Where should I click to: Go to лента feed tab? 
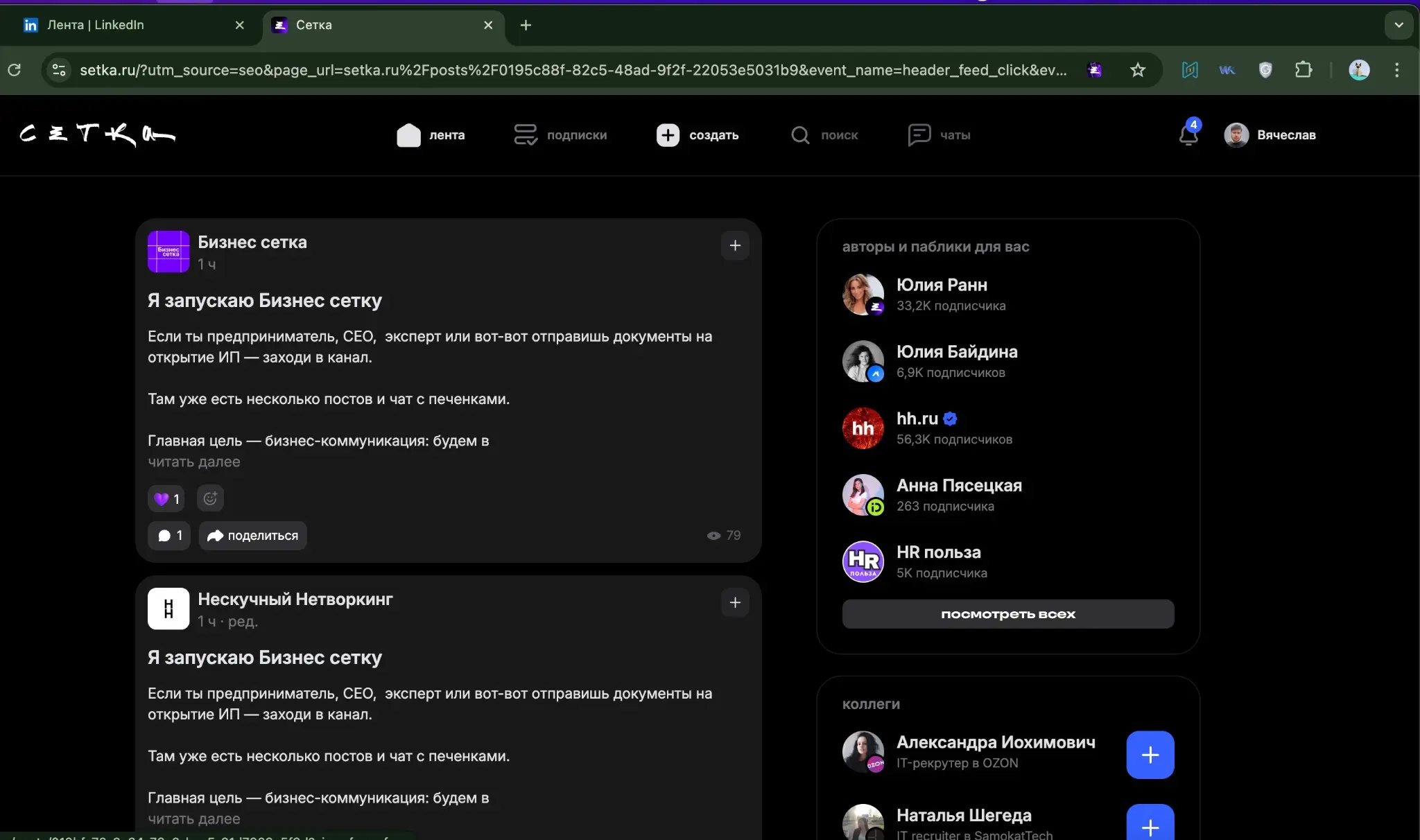[431, 135]
